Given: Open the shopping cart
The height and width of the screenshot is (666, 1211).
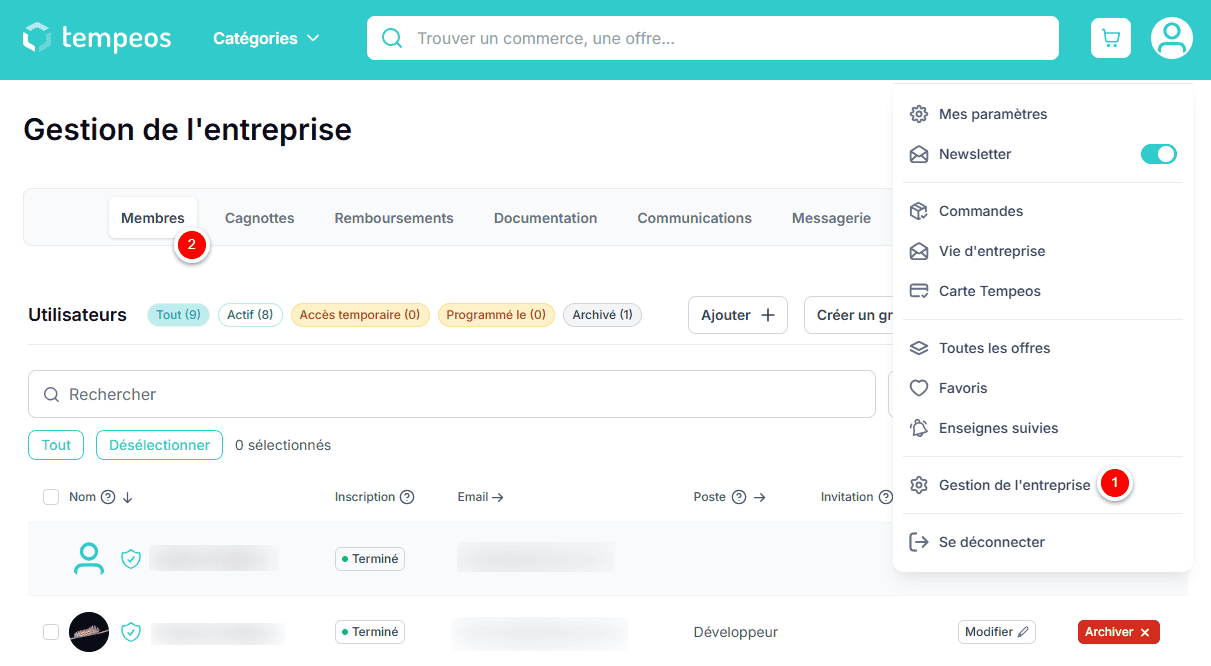Looking at the screenshot, I should (1110, 38).
